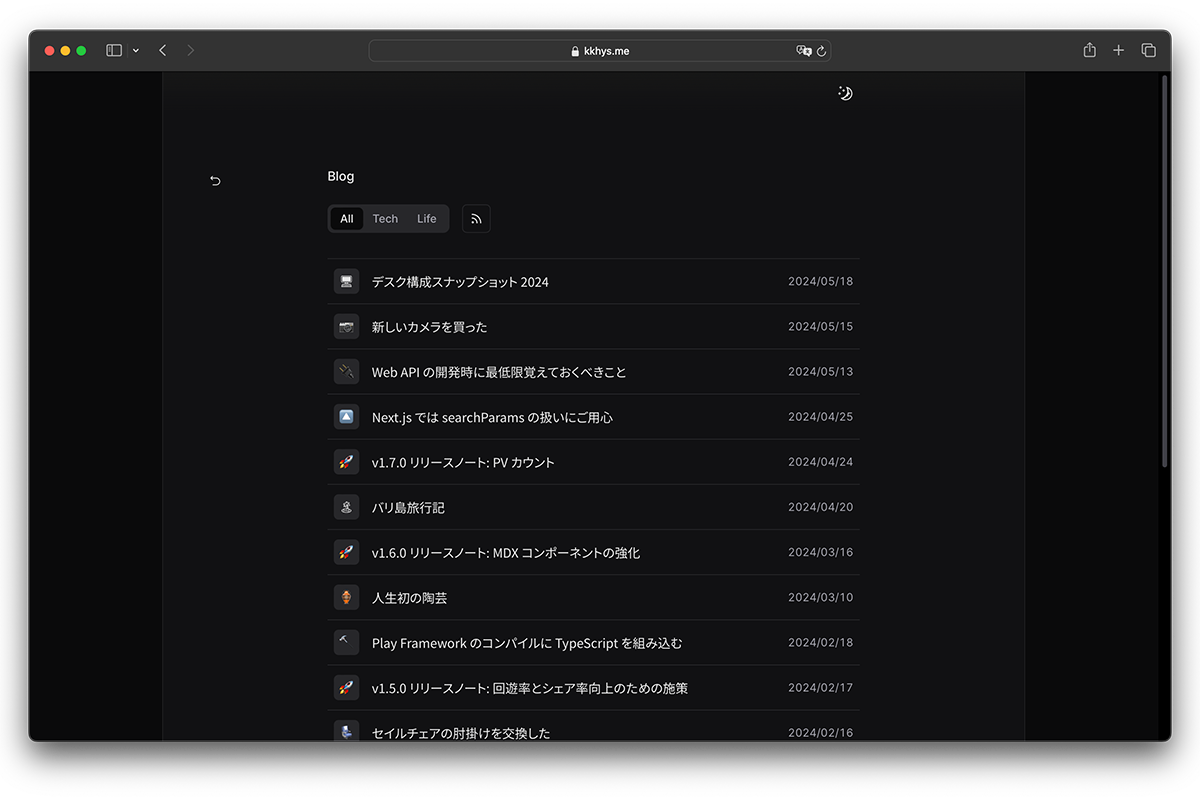1200x800 pixels.
Task: Click the icon beside バリ島旅行記
Action: (x=346, y=506)
